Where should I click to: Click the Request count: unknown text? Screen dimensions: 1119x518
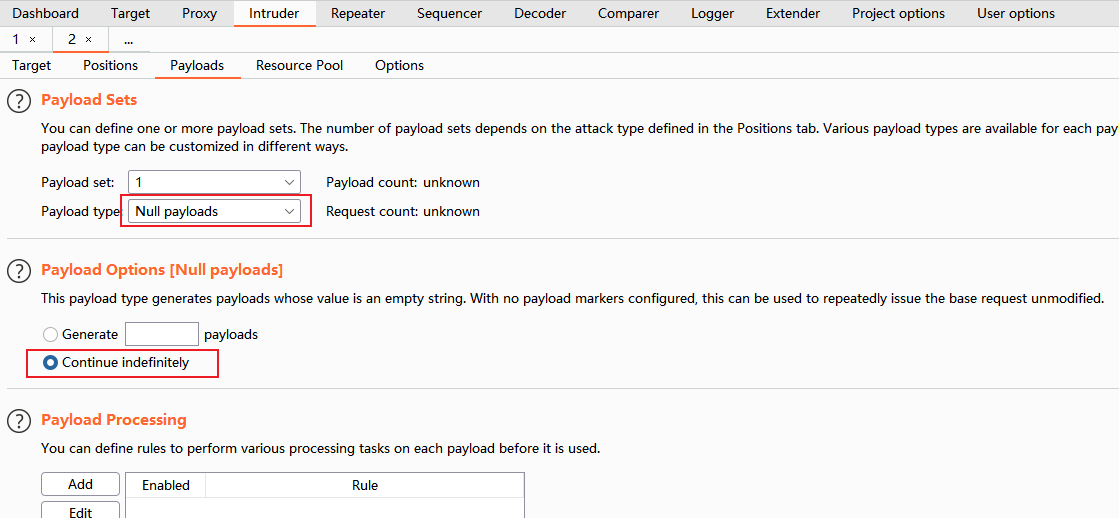click(x=403, y=211)
